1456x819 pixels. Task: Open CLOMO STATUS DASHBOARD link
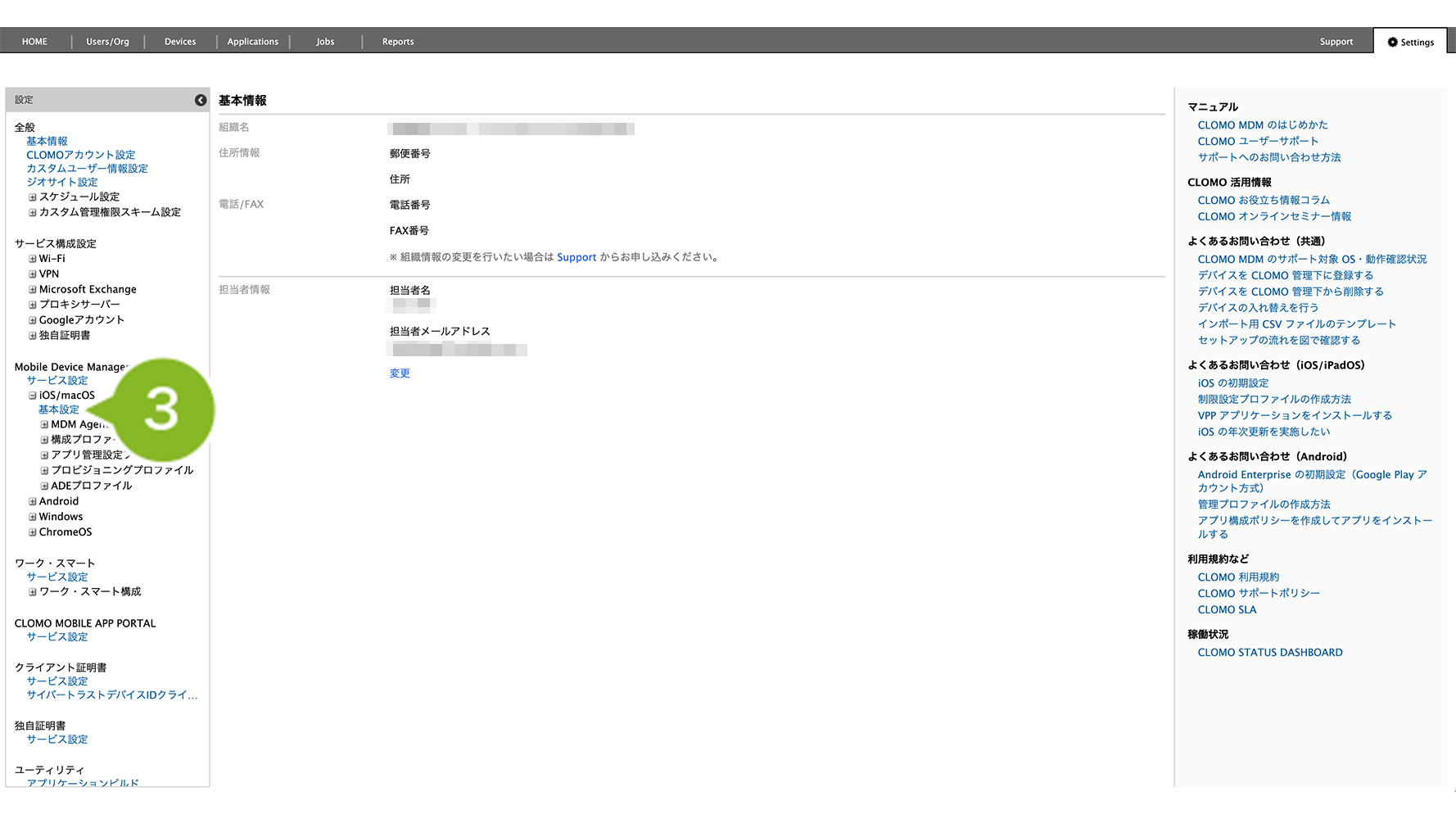1269,653
